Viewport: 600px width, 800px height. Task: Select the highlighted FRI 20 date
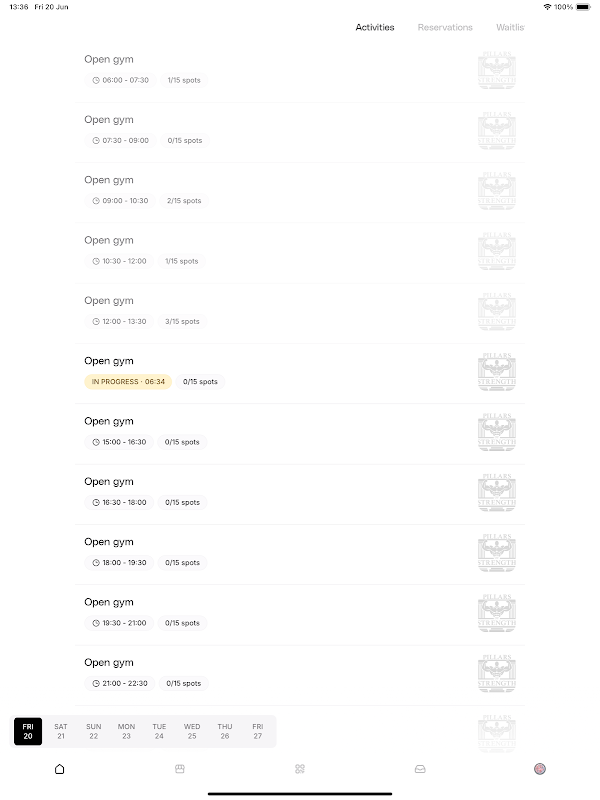click(x=28, y=731)
